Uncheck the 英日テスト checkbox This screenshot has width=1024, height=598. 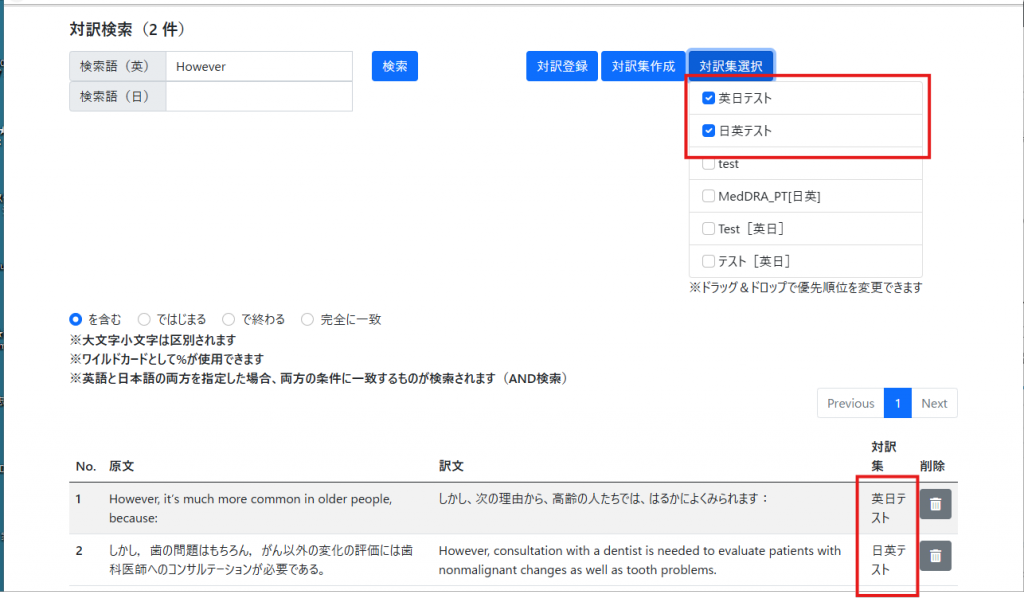[x=709, y=98]
